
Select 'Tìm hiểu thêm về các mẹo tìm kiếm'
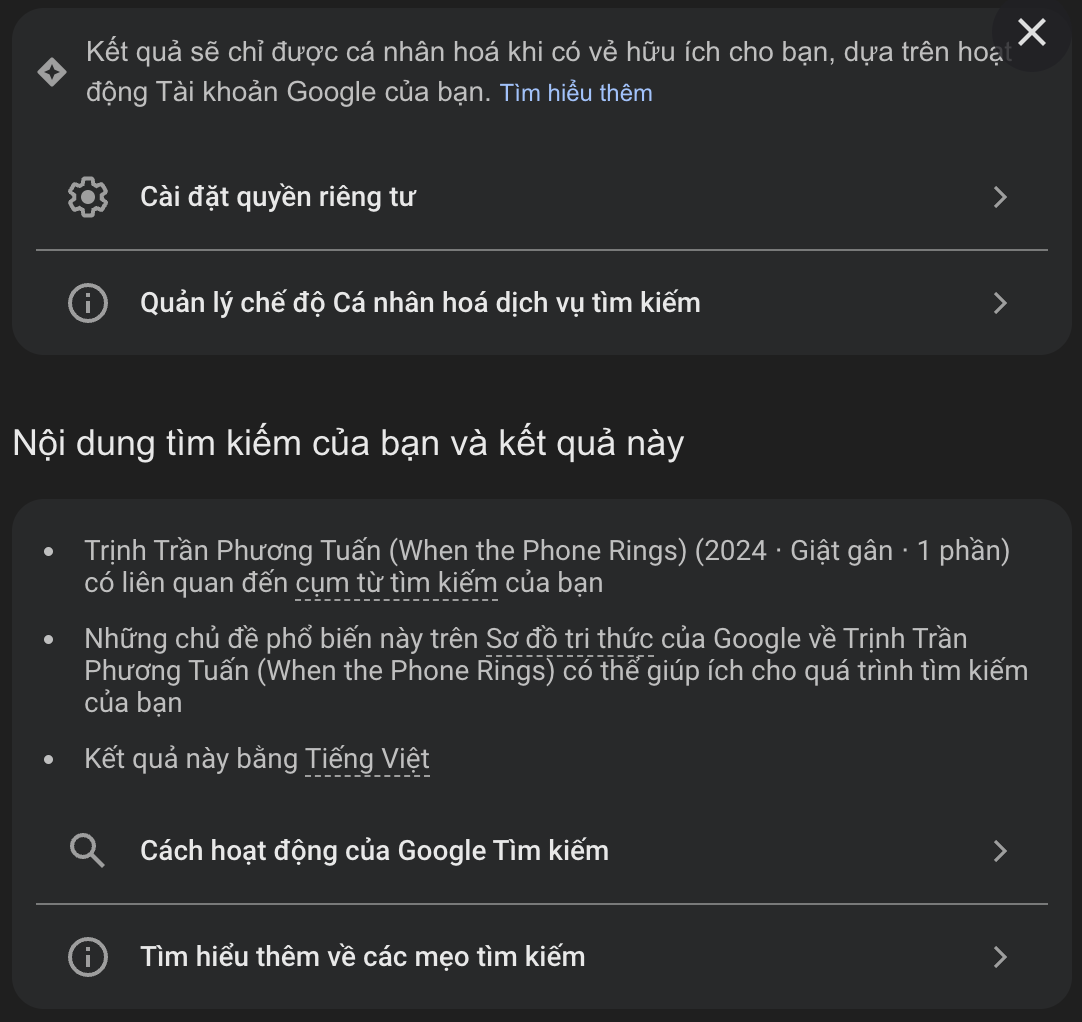(x=363, y=956)
